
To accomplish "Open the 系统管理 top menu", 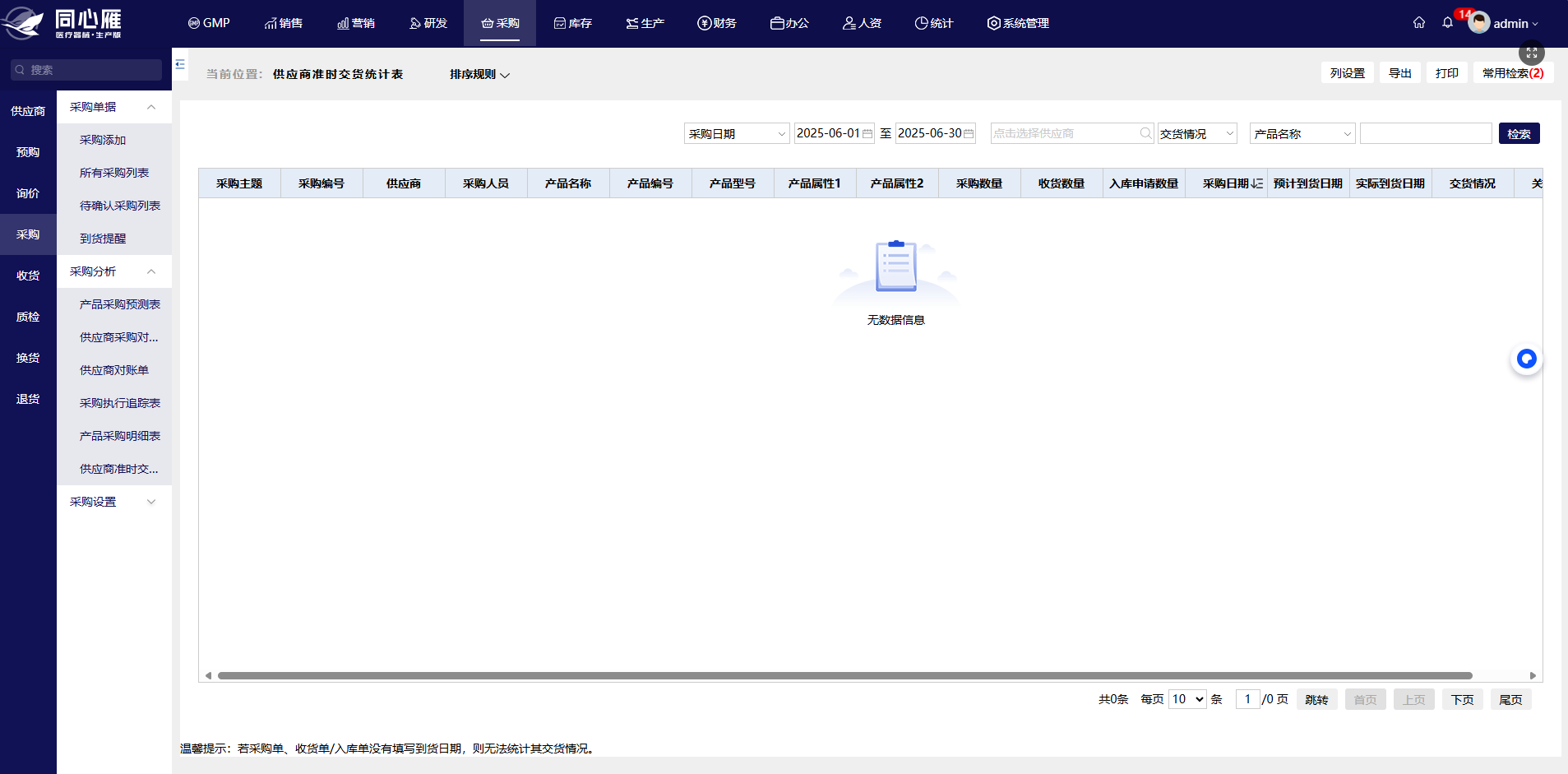I will click(1018, 23).
